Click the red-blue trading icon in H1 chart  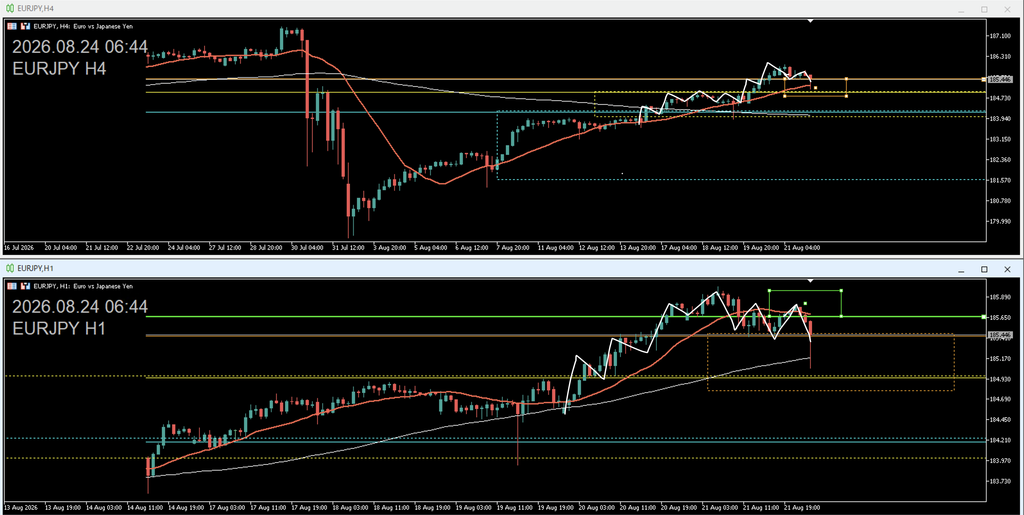[25, 286]
